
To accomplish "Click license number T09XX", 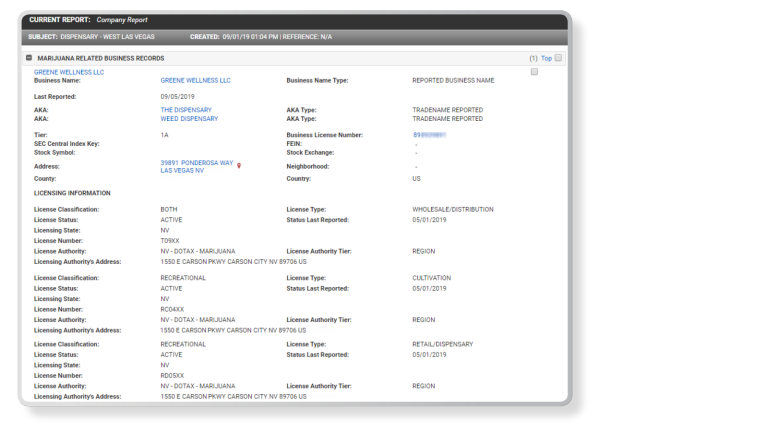I will coord(170,240).
